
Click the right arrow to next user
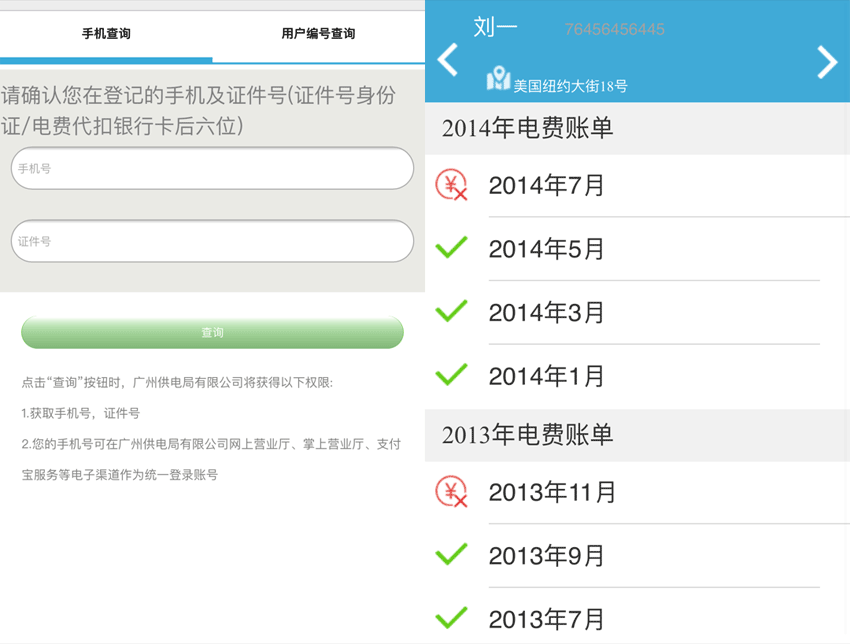[x=826, y=62]
